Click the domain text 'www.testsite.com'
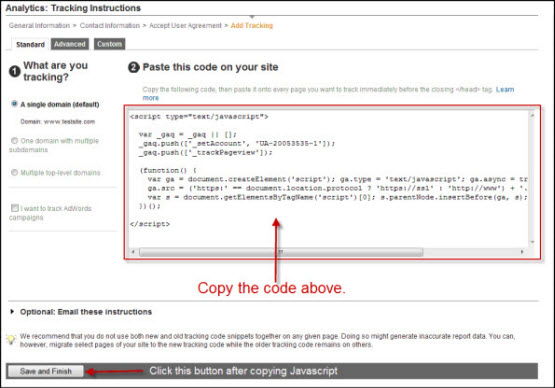The height and width of the screenshot is (388, 555). pos(69,122)
